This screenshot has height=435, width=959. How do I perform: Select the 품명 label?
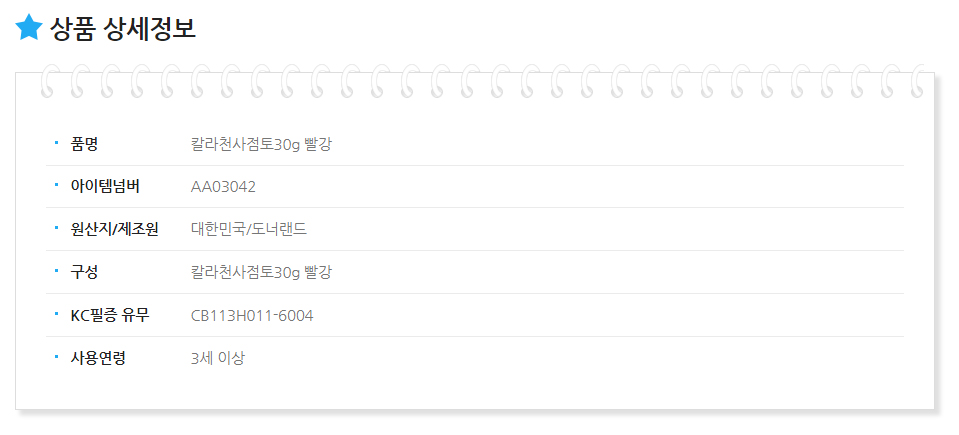tap(84, 144)
